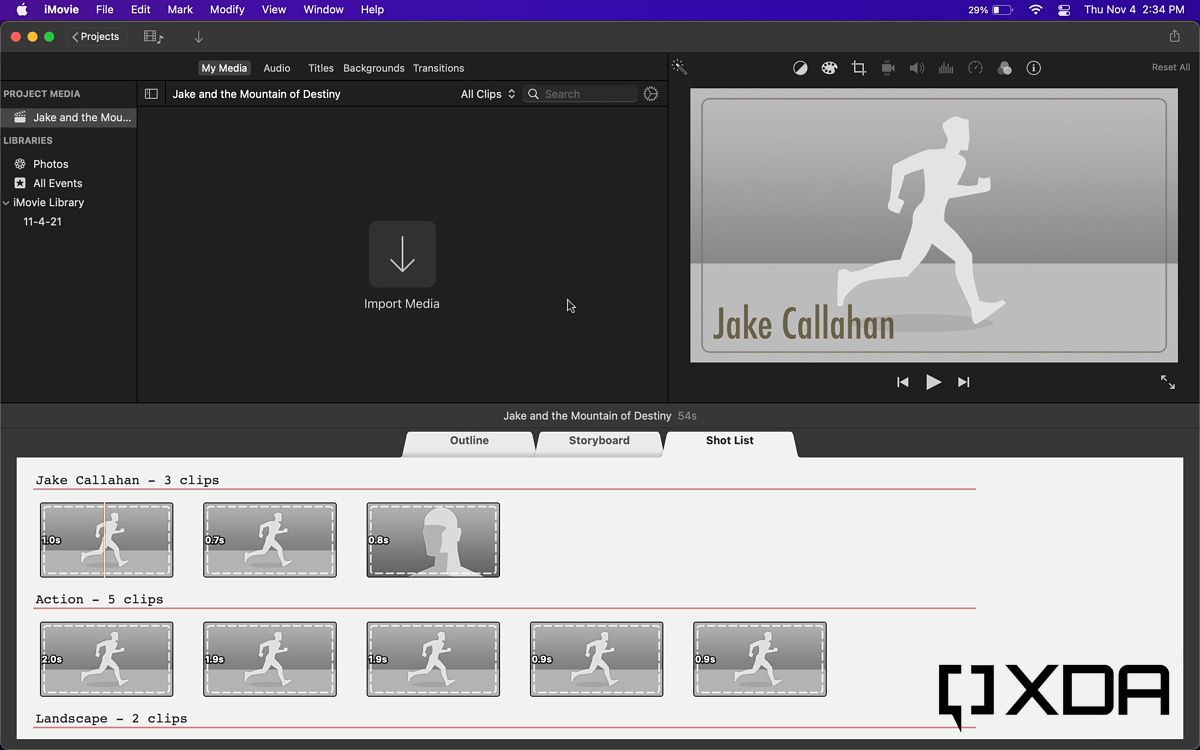1200x750 pixels.
Task: Select the Enhance magic wand tool
Action: click(x=679, y=67)
